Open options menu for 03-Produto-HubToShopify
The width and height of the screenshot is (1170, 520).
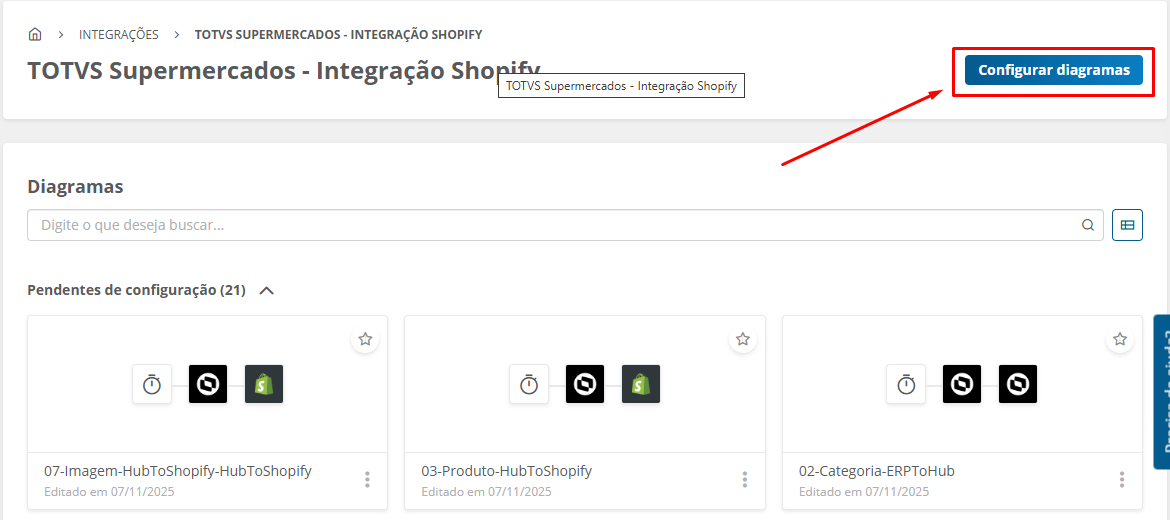(745, 480)
